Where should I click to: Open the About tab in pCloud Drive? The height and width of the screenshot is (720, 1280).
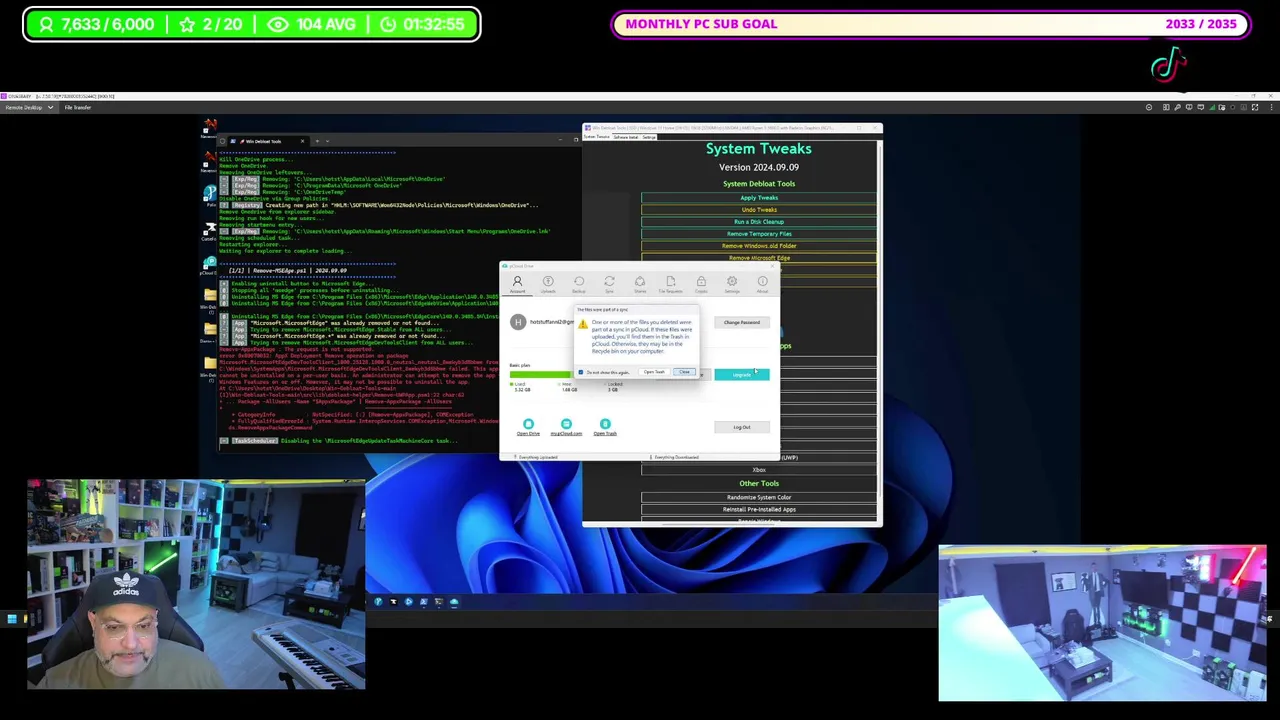(762, 284)
